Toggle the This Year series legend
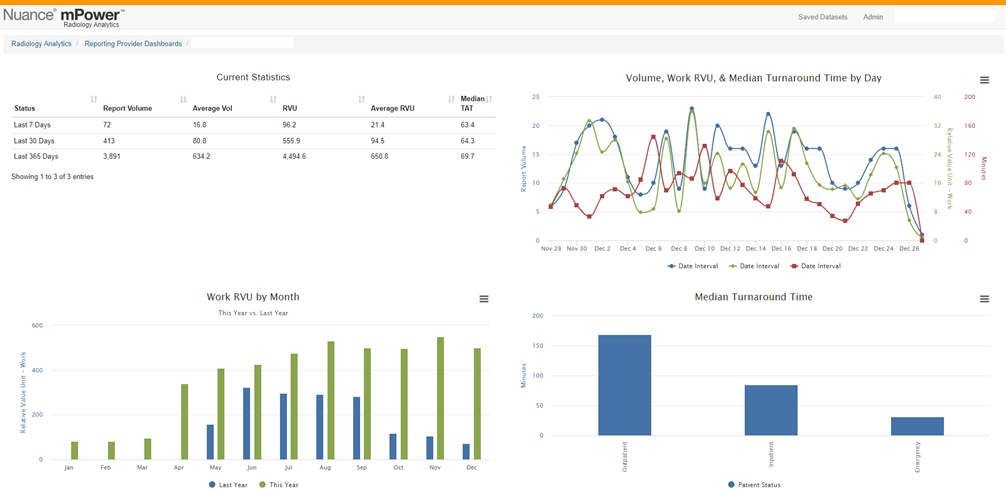1006x492 pixels. click(278, 485)
